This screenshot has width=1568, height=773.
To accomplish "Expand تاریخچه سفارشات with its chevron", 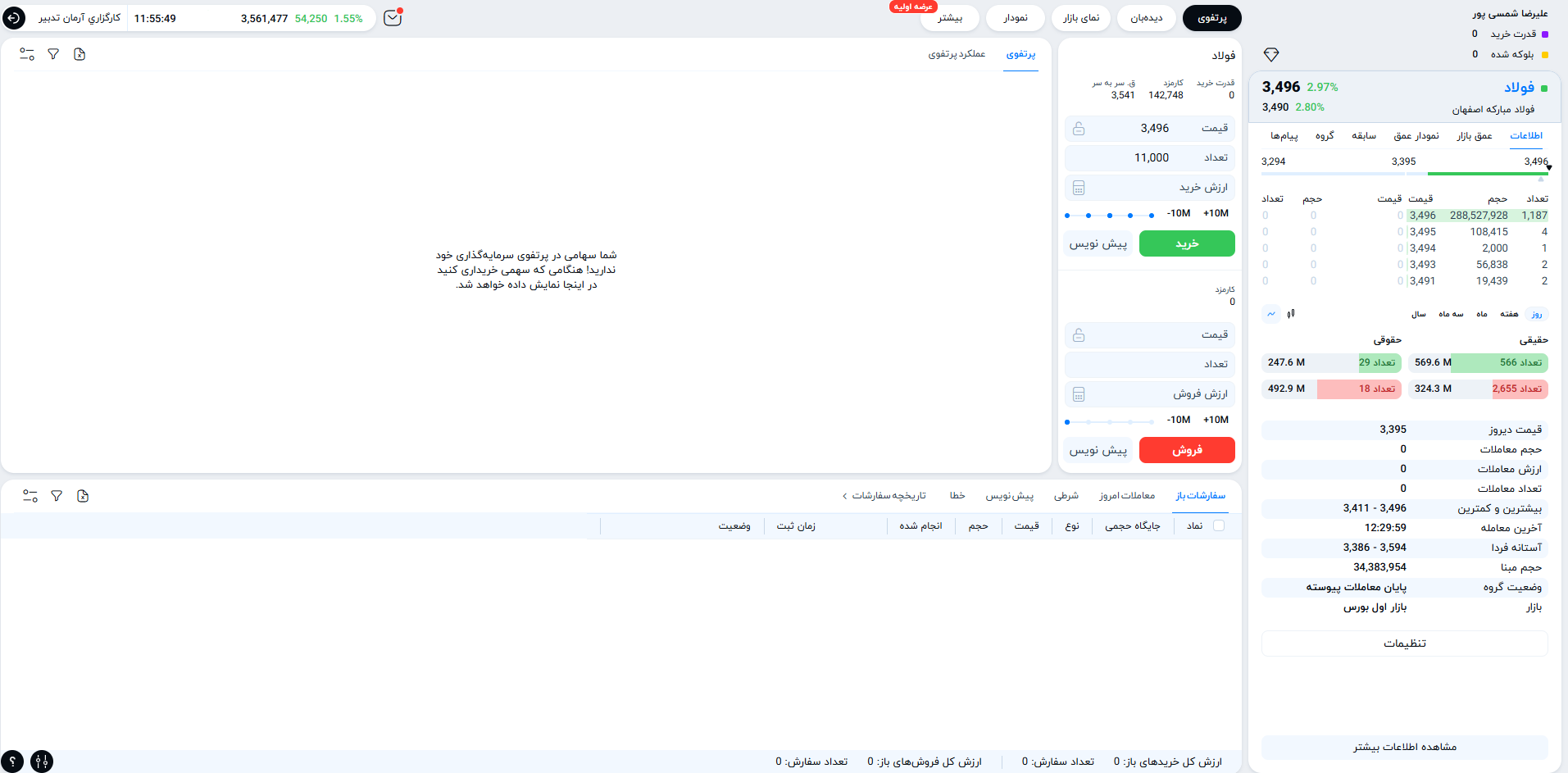I will click(845, 495).
